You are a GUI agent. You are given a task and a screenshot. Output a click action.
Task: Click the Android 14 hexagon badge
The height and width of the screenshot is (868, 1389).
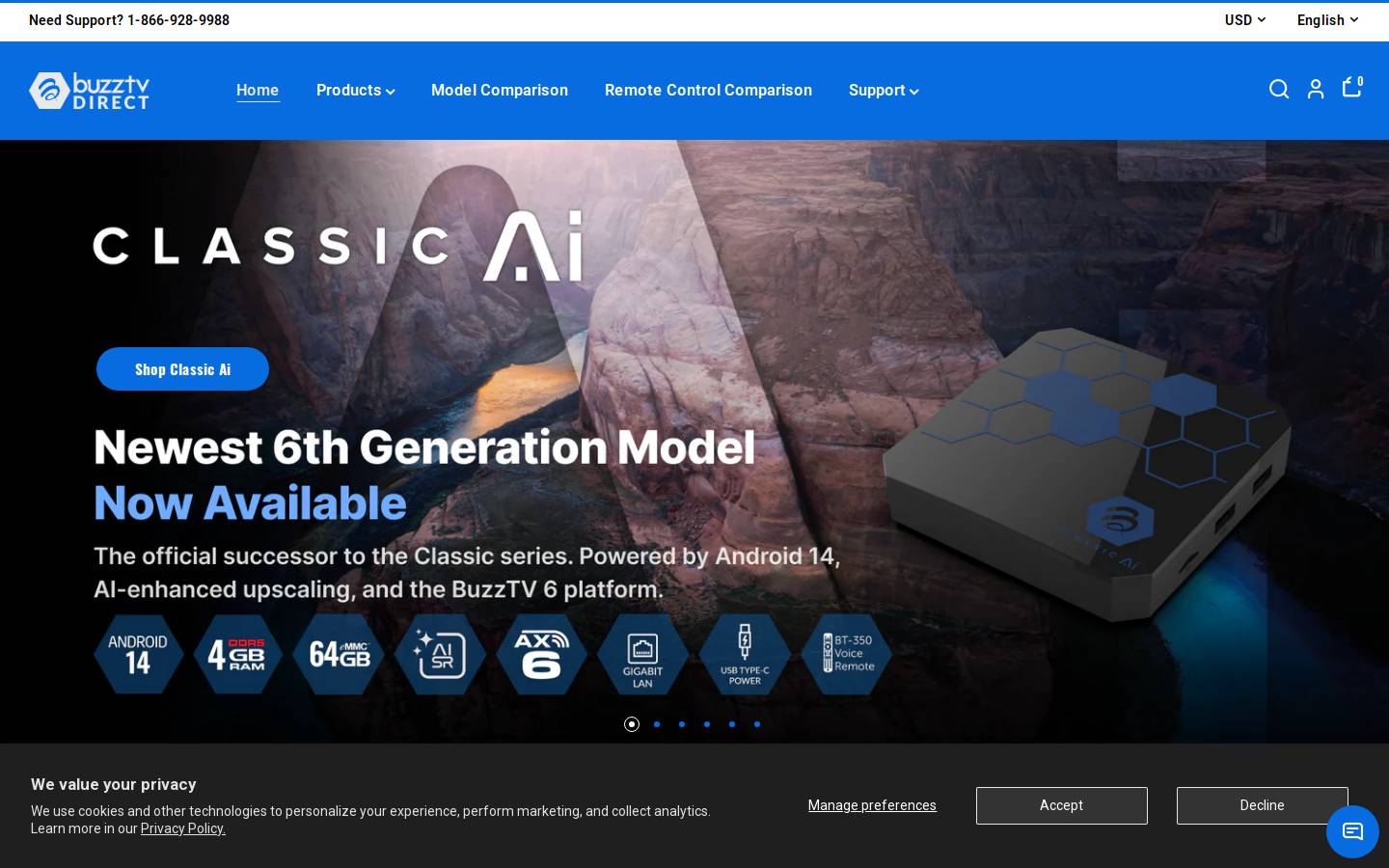click(x=138, y=654)
